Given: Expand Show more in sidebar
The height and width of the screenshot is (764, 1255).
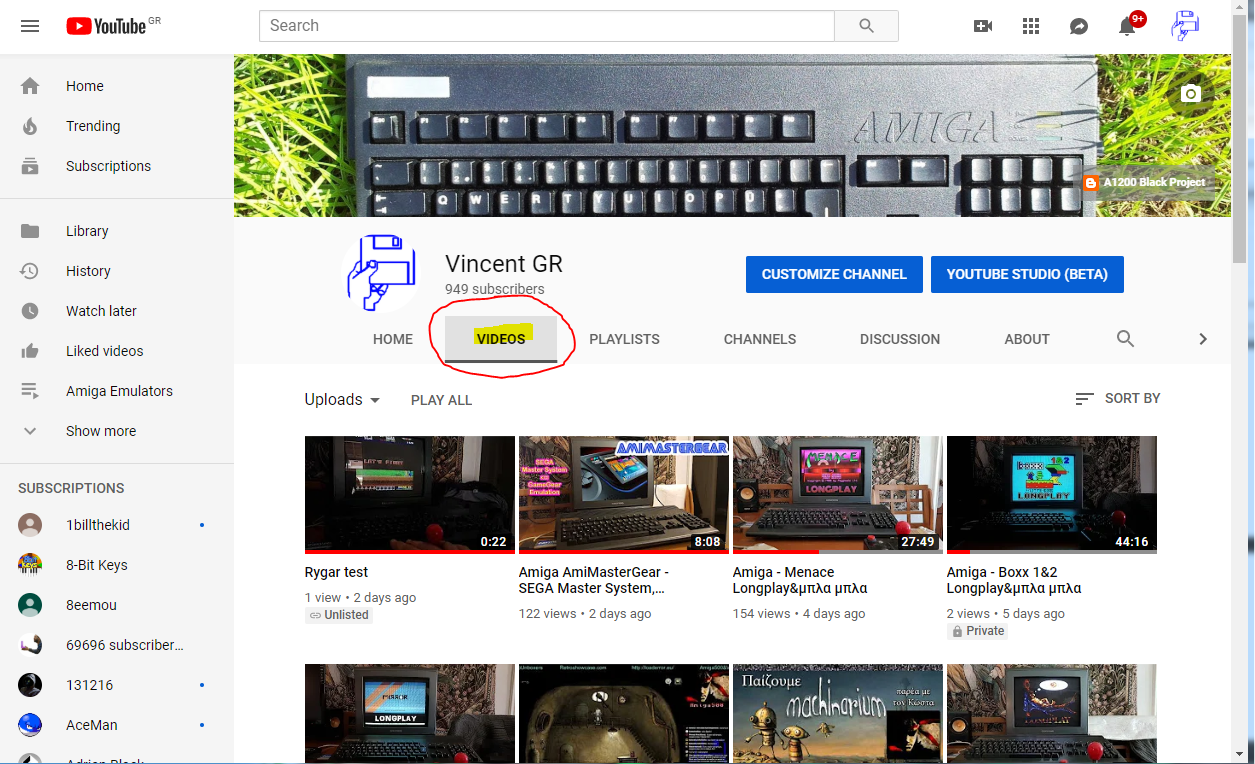Looking at the screenshot, I should pyautogui.click(x=100, y=431).
